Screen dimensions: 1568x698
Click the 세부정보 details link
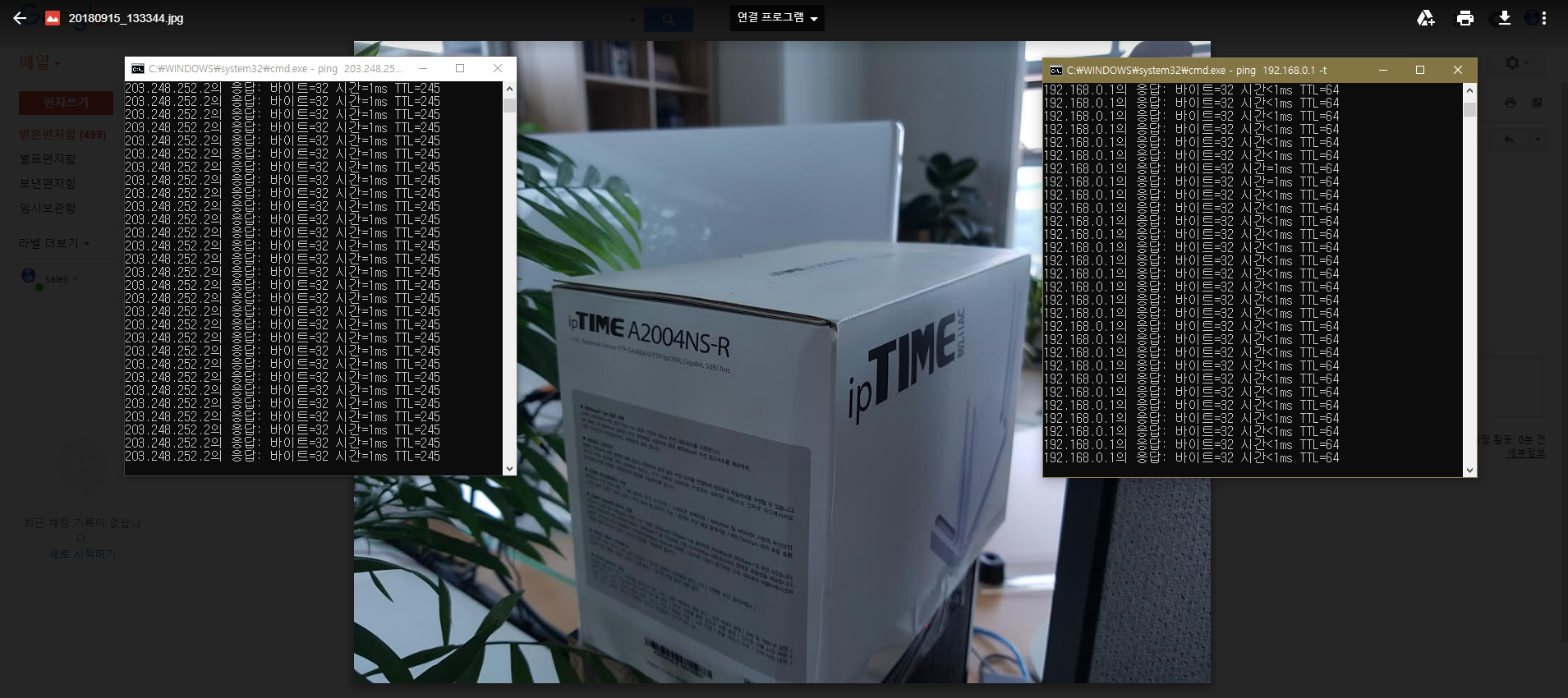(x=1526, y=452)
